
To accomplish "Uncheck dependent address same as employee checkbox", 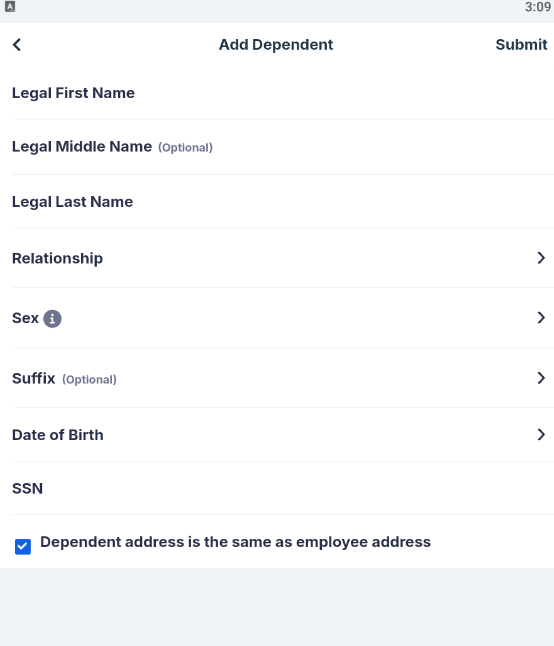I will coord(23,547).
